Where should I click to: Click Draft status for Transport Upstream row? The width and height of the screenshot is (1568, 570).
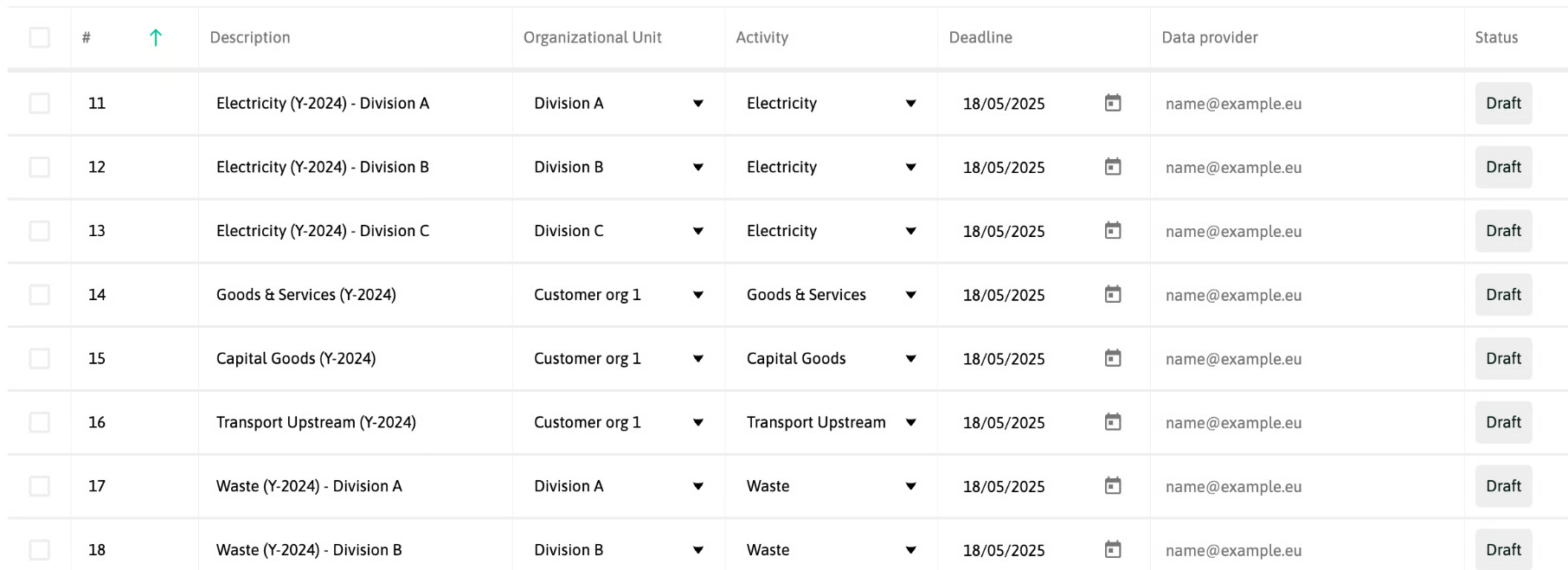(1503, 422)
